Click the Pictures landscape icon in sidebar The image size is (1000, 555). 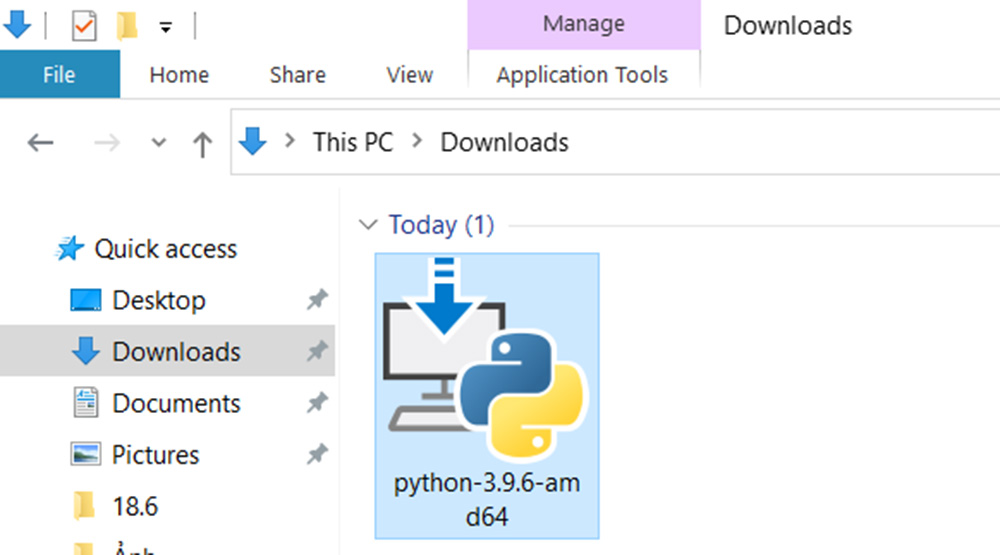click(85, 454)
